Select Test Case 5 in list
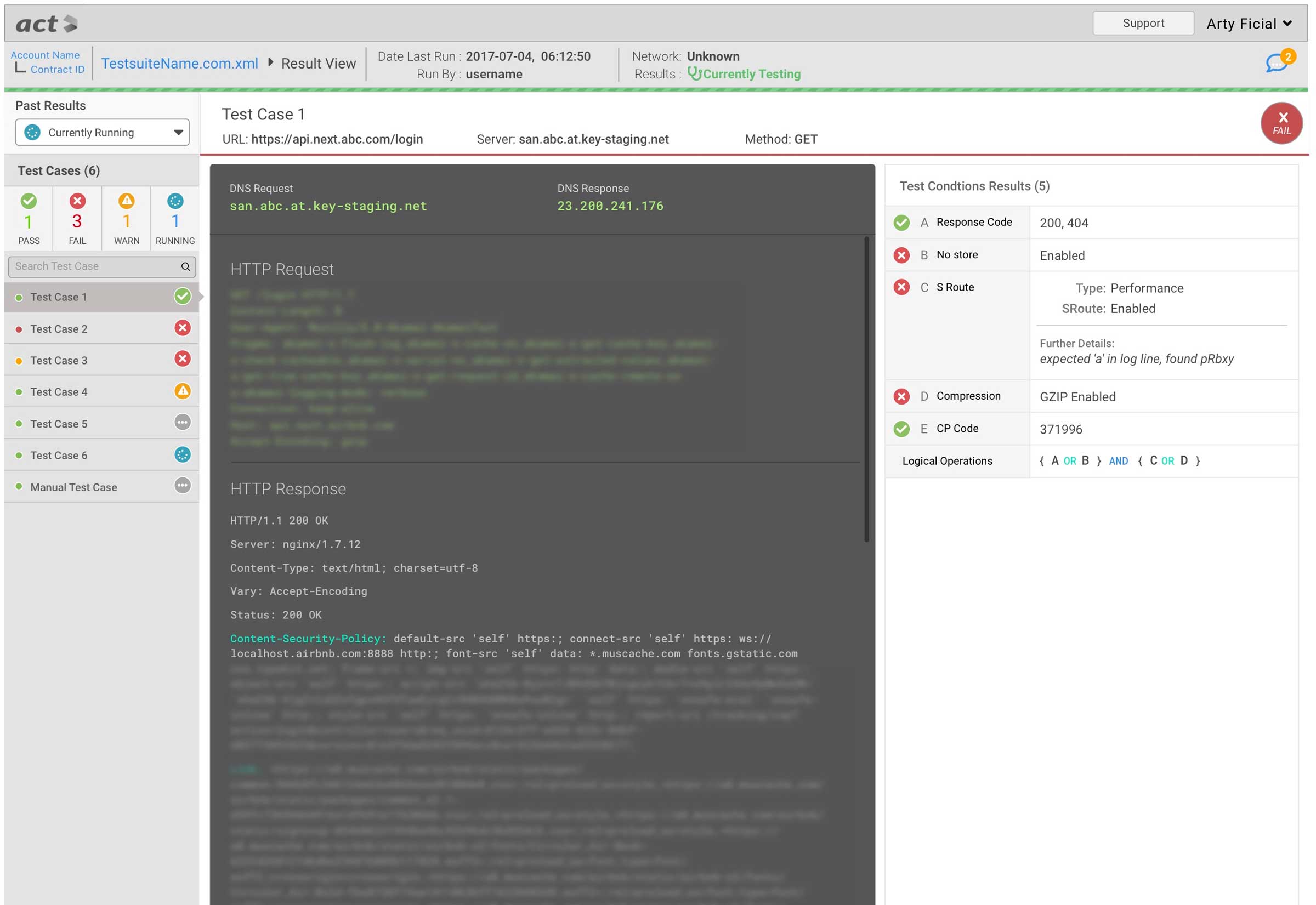 pos(59,424)
